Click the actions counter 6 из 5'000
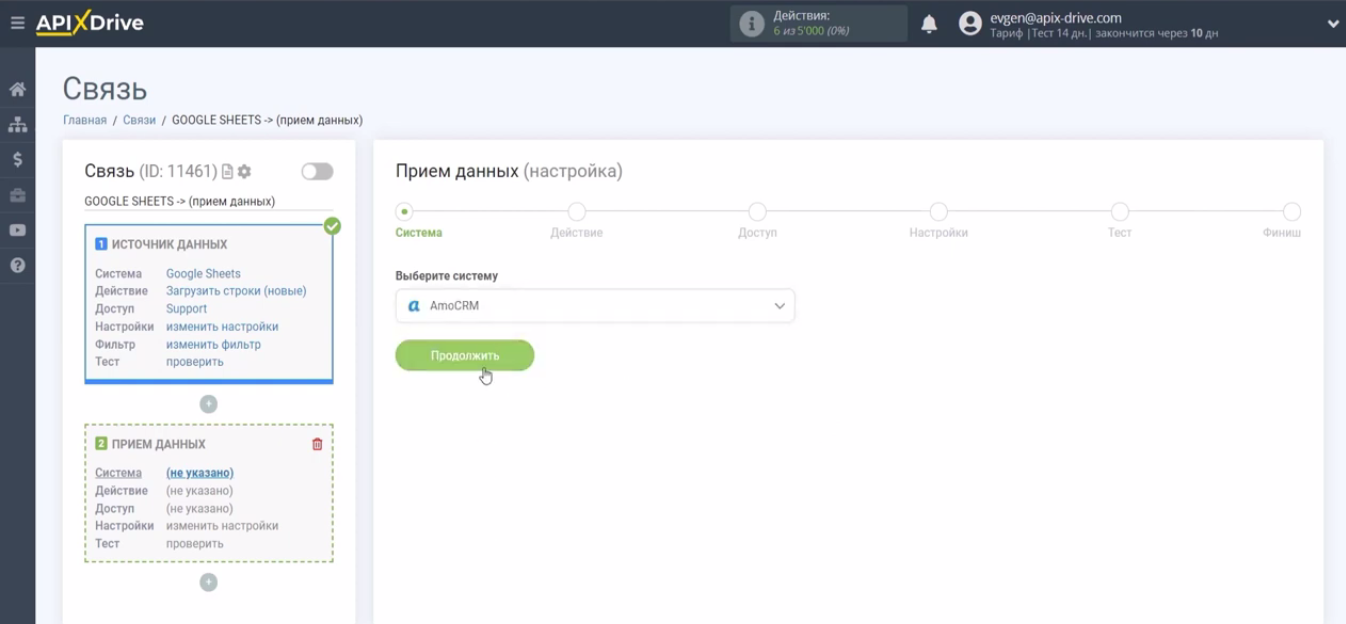Screen dimensions: 1346x624 tap(811, 31)
